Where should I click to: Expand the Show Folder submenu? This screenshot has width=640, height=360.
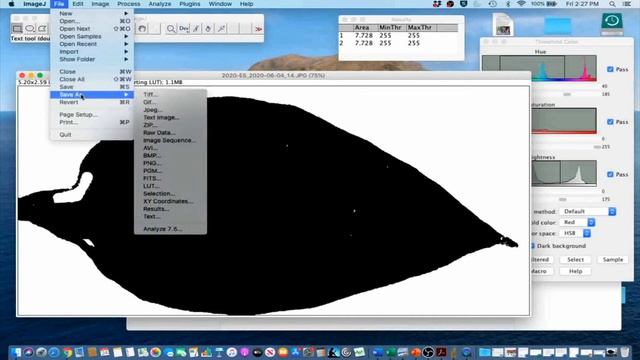pos(92,59)
